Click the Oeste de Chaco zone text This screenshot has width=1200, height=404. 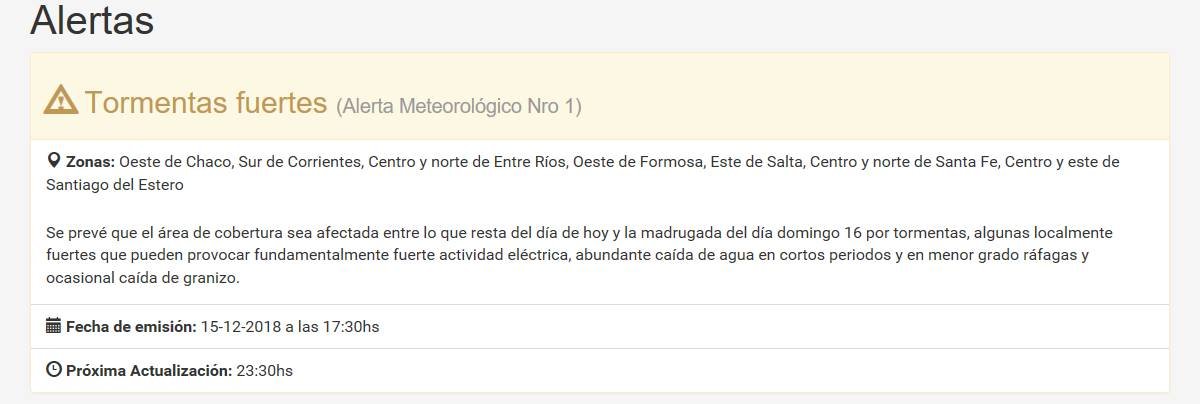pos(175,162)
